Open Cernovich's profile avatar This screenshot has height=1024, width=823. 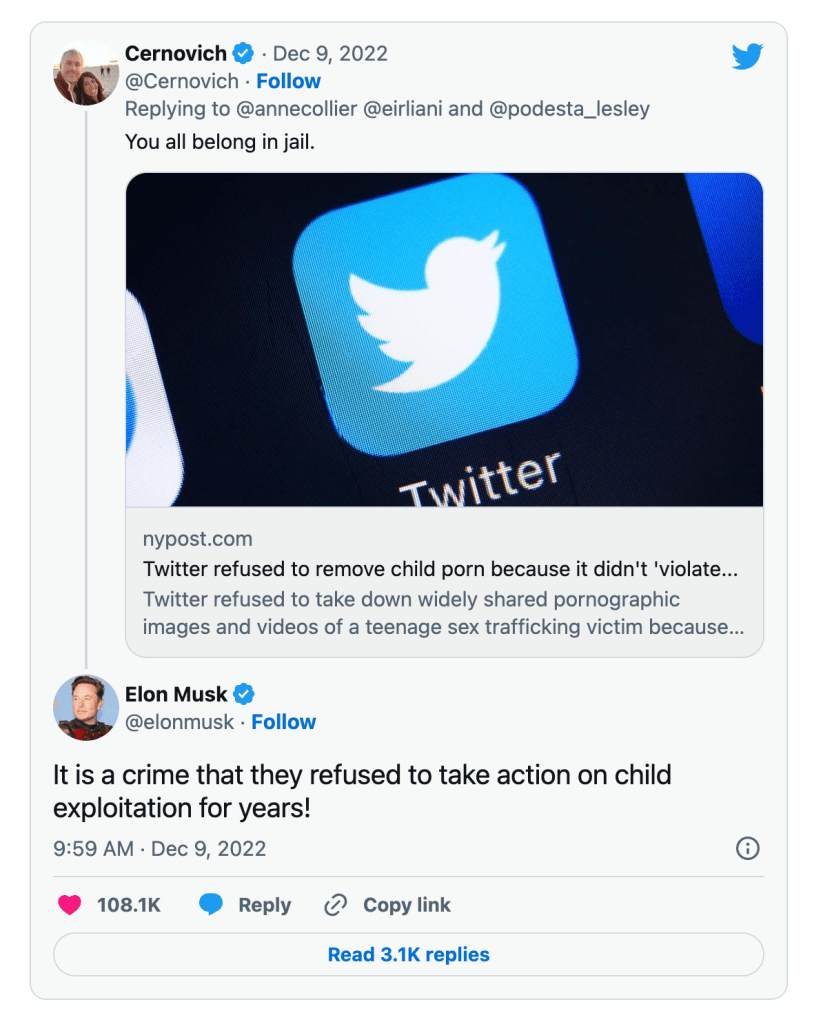86,73
